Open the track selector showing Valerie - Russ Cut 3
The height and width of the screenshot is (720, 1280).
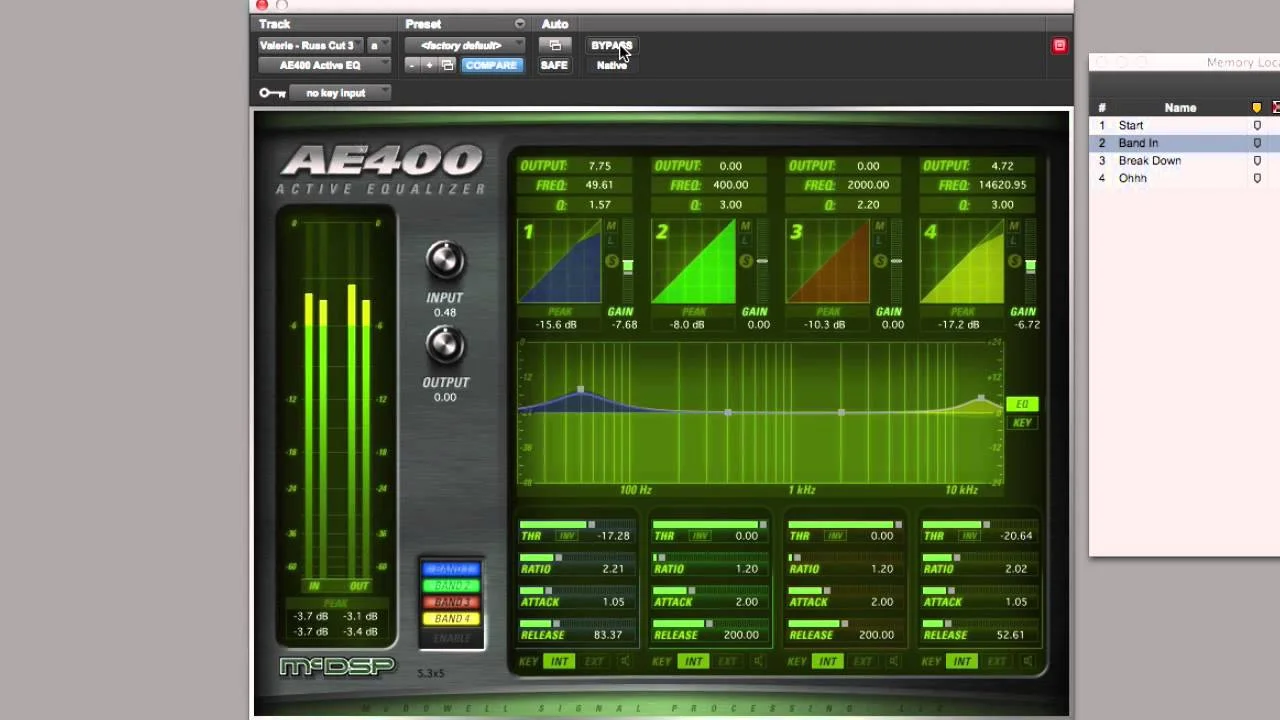[308, 45]
